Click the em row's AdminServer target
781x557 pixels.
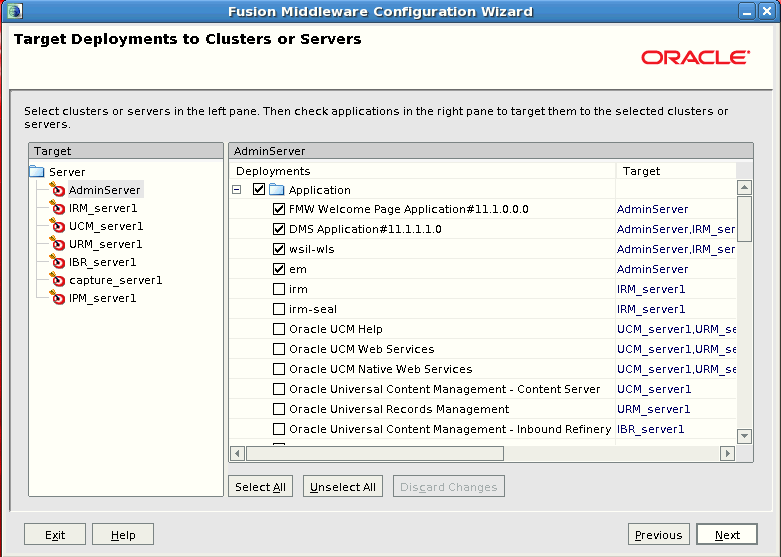(652, 269)
